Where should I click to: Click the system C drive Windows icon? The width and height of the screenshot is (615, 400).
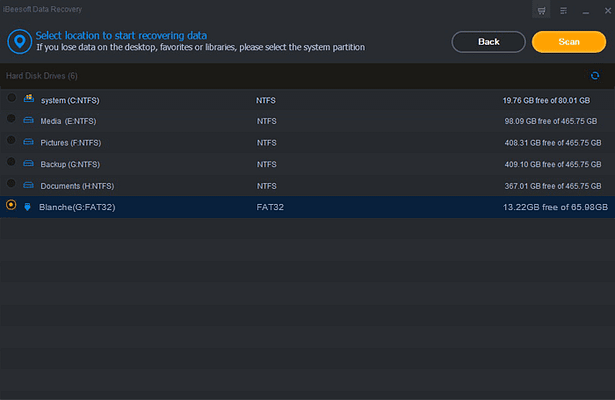[x=28, y=99]
